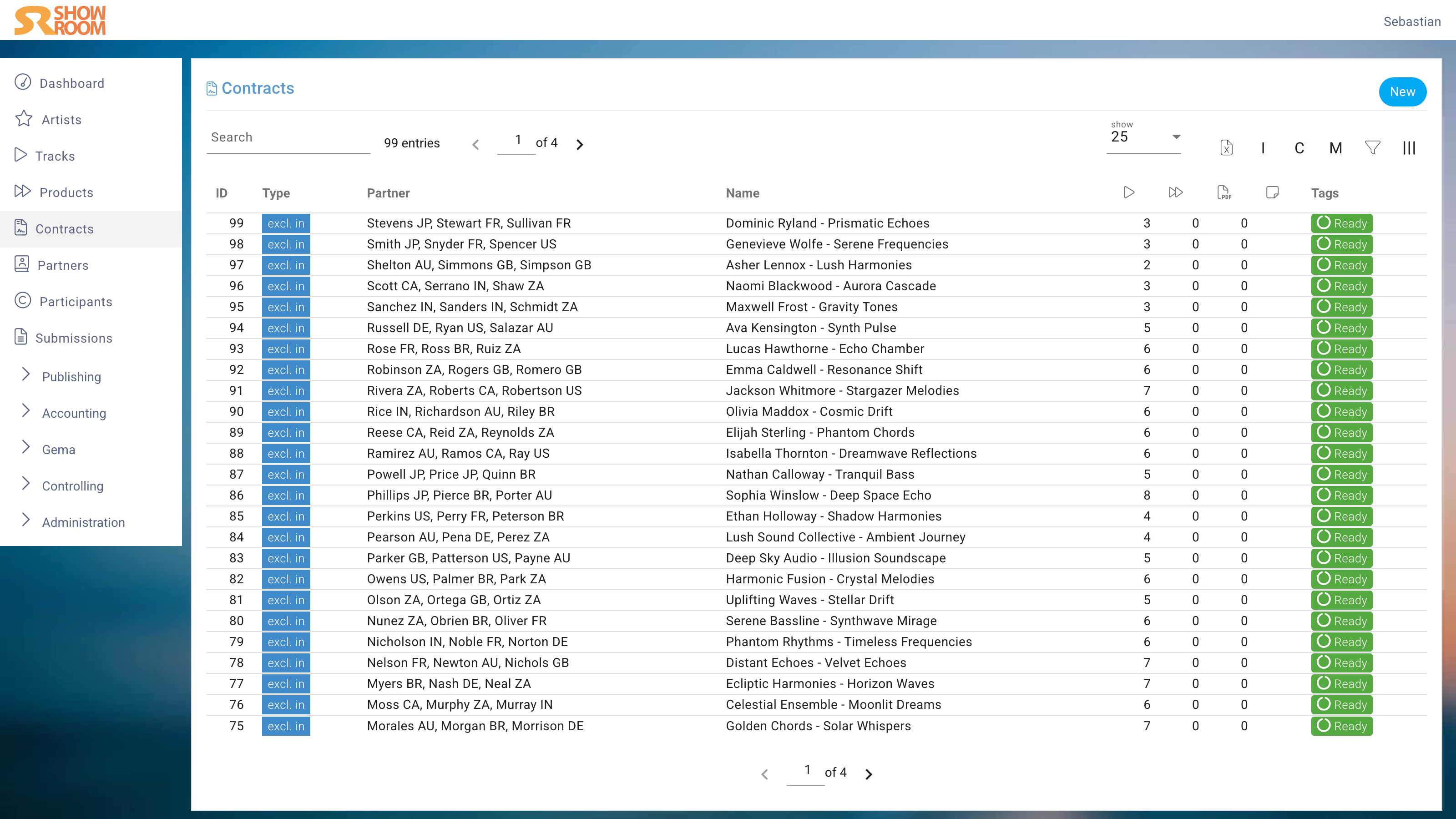Go to Submissions in the sidebar
The width and height of the screenshot is (1456, 819).
pyautogui.click(x=73, y=338)
